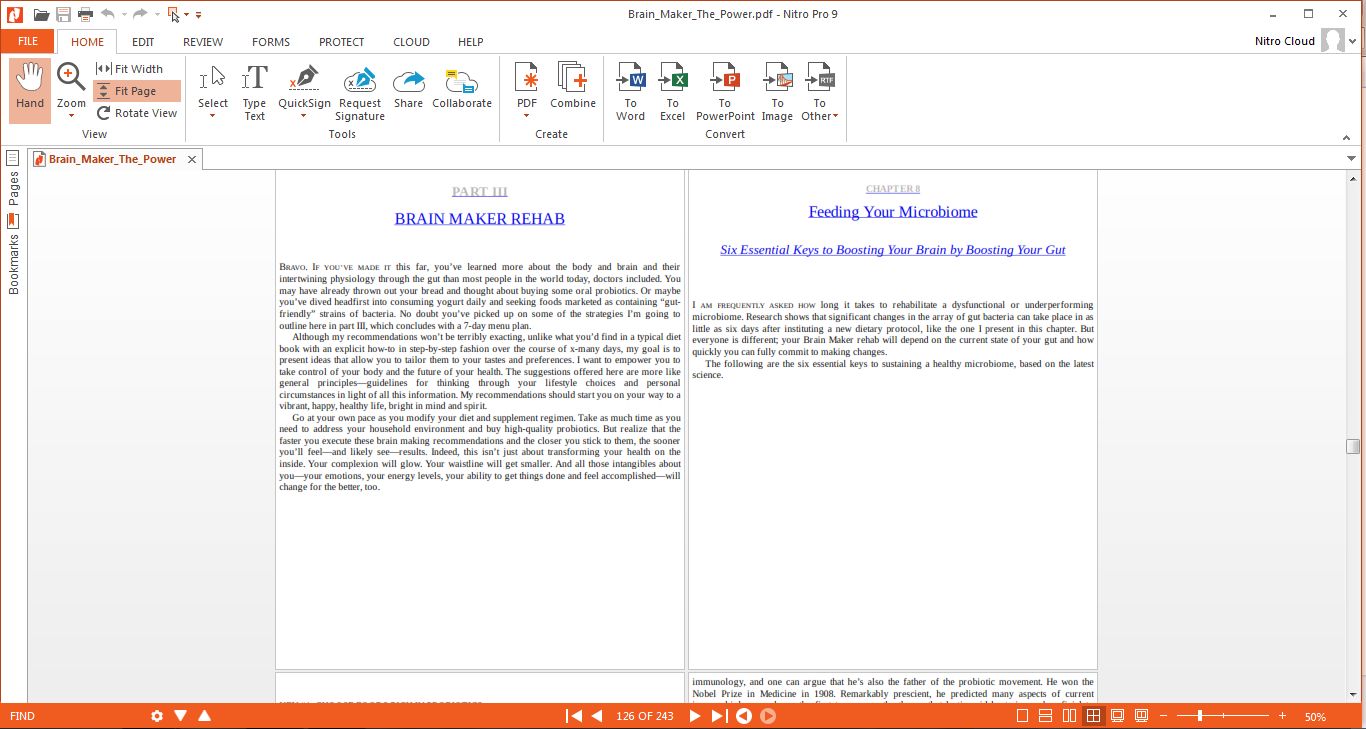Open the FILE menu

tap(28, 42)
